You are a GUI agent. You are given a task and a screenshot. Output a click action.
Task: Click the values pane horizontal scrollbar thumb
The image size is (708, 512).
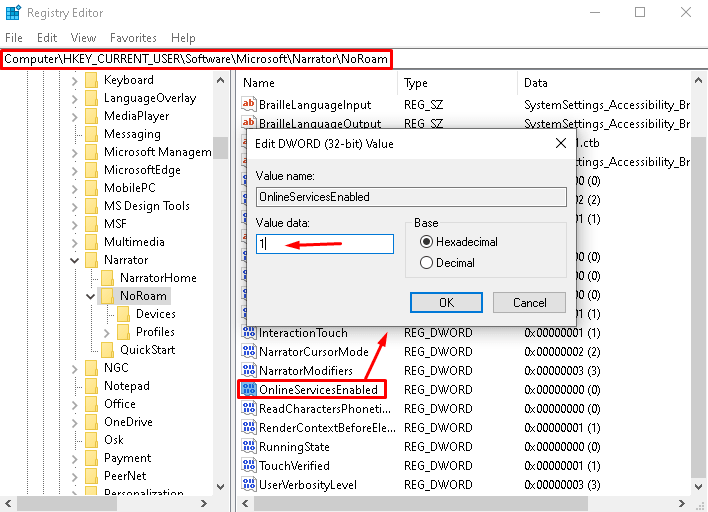421,503
